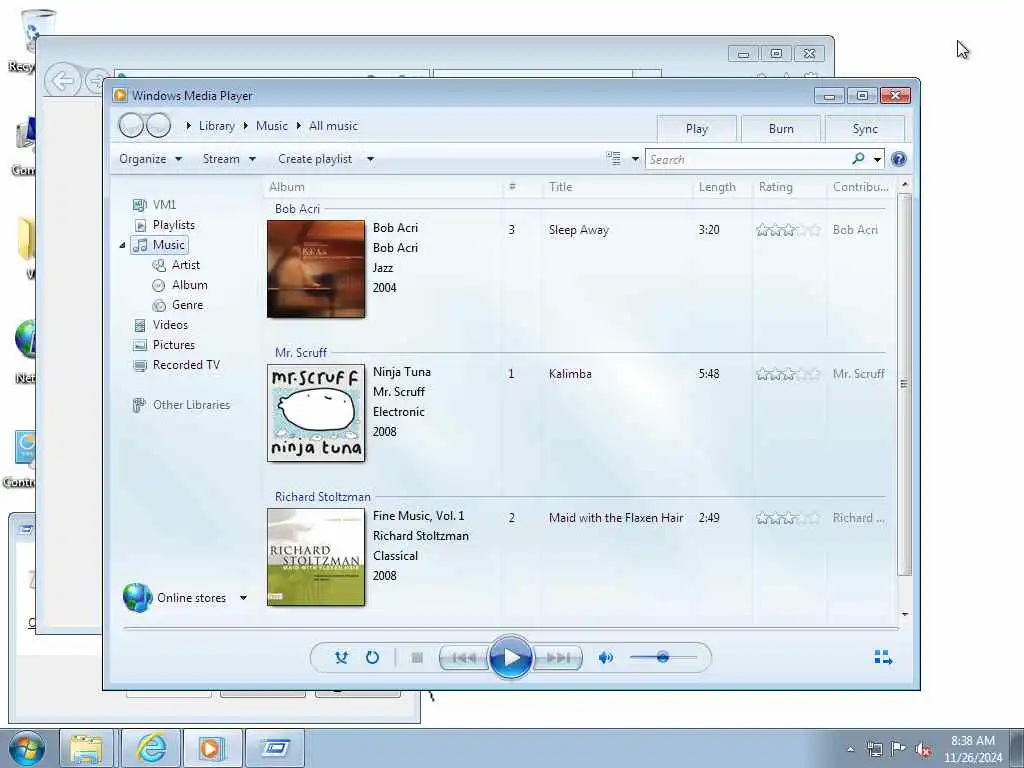Select the Kalimba track
Image resolution: width=1024 pixels, height=768 pixels.
coord(570,374)
